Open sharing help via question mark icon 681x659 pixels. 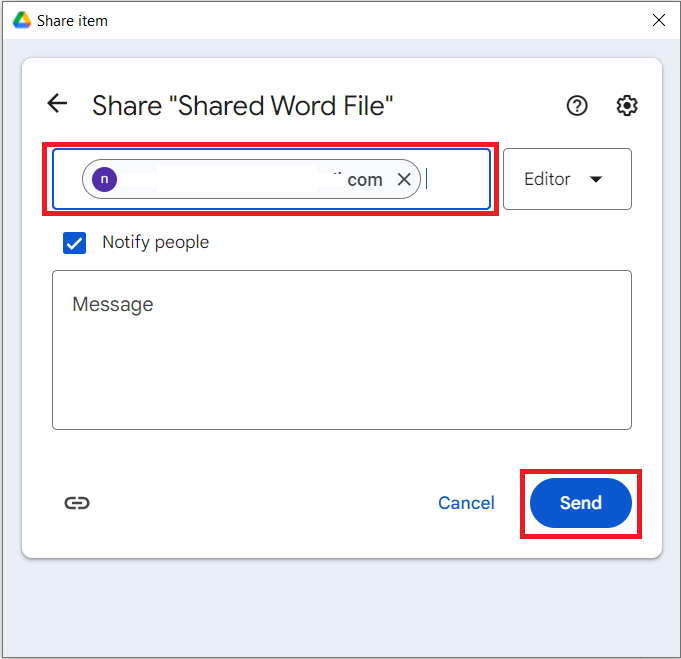click(577, 106)
